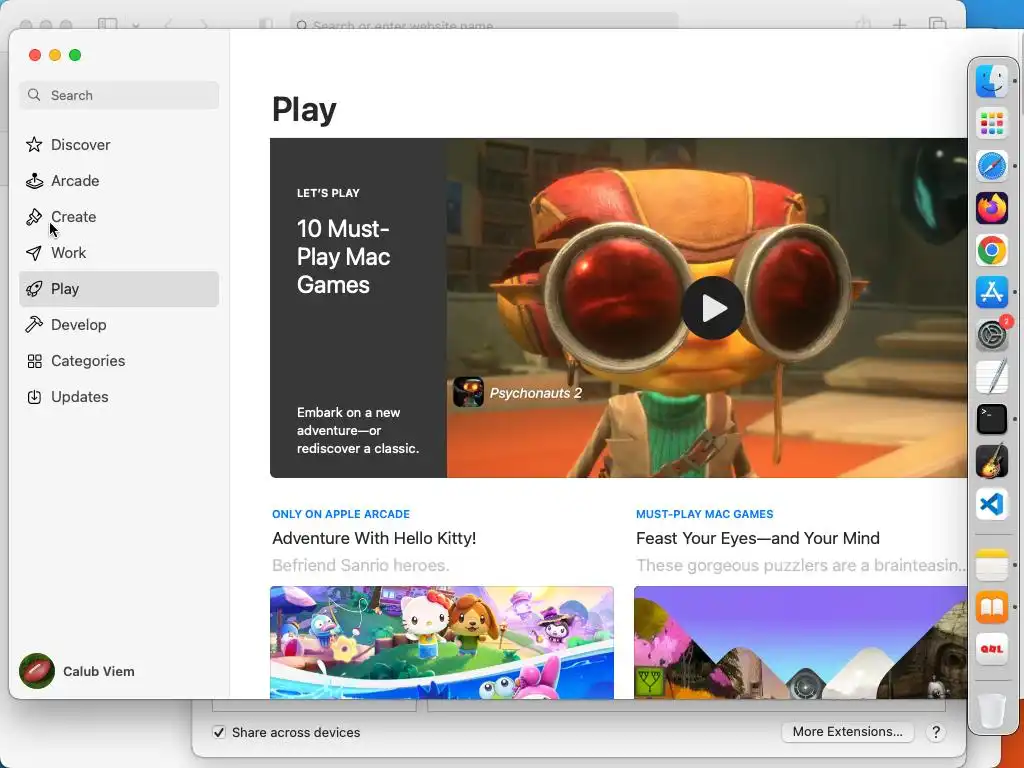Open System Settings from the Dock
The width and height of the screenshot is (1024, 768).
(x=991, y=335)
